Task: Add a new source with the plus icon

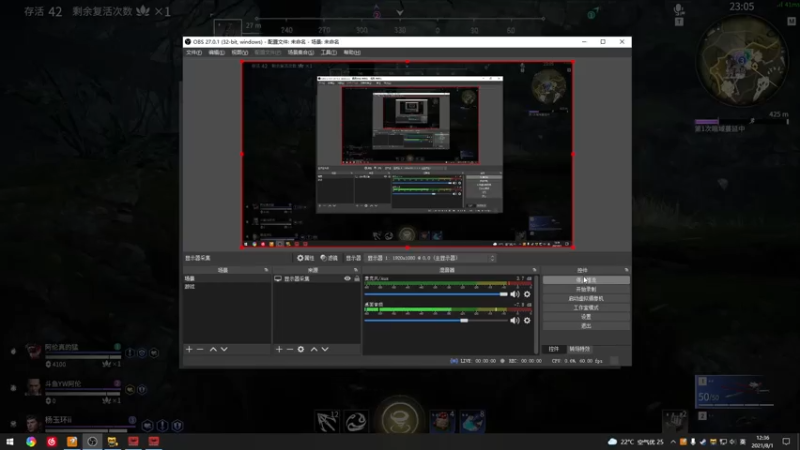Action: pyautogui.click(x=279, y=349)
